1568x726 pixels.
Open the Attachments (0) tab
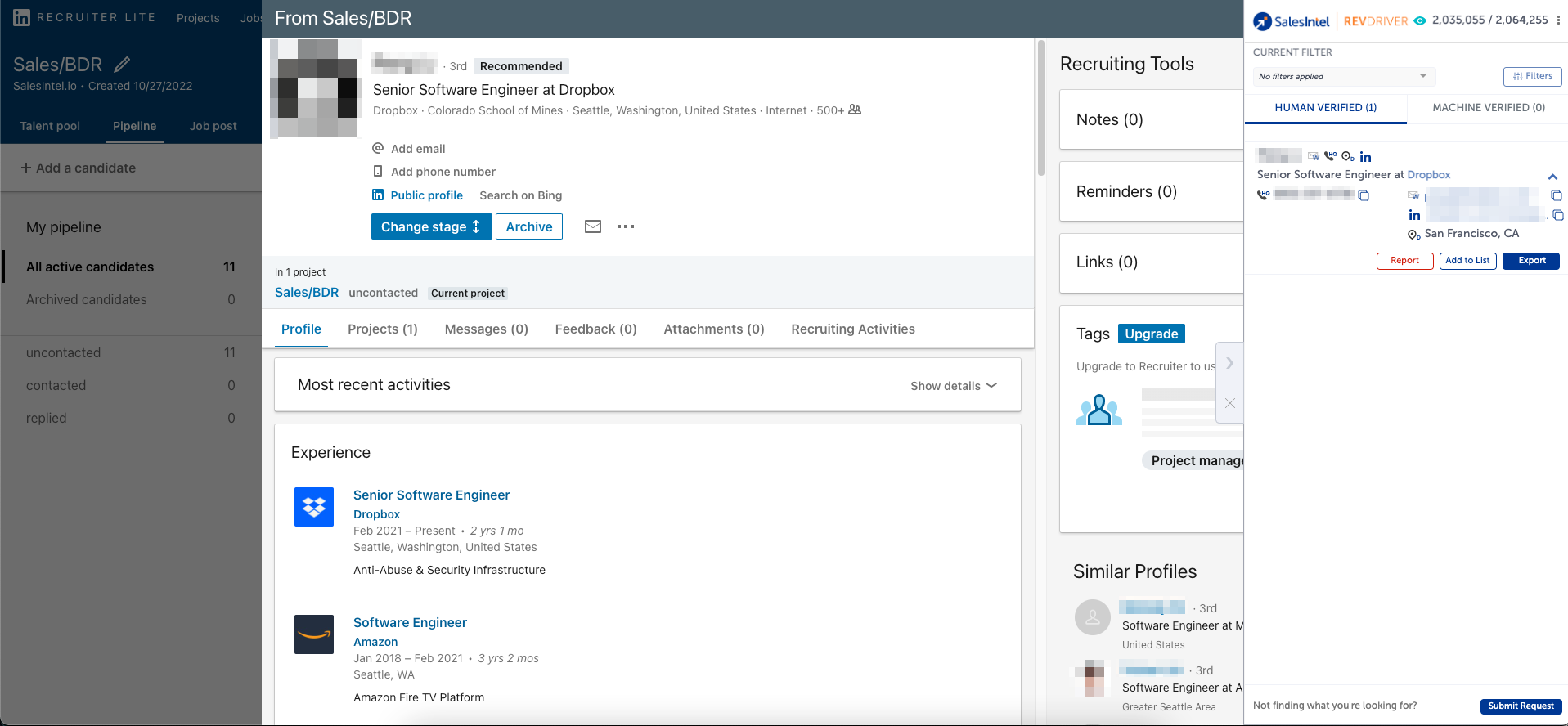(714, 329)
